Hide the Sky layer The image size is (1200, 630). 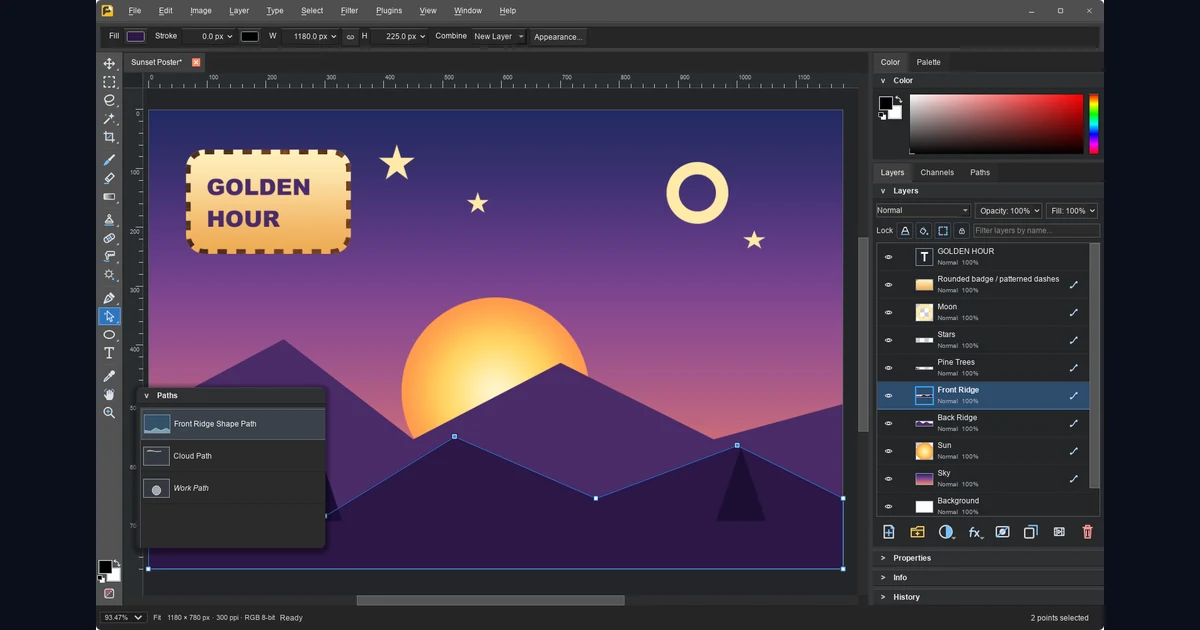(x=888, y=479)
